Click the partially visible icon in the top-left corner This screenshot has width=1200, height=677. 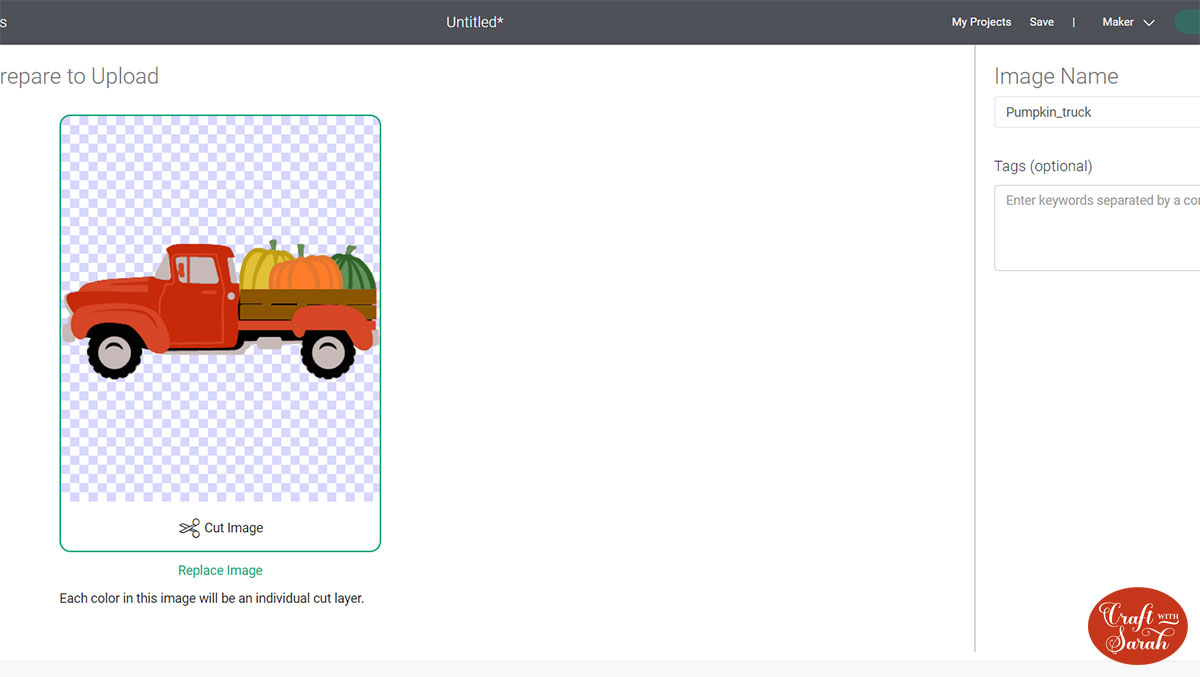tap(4, 22)
